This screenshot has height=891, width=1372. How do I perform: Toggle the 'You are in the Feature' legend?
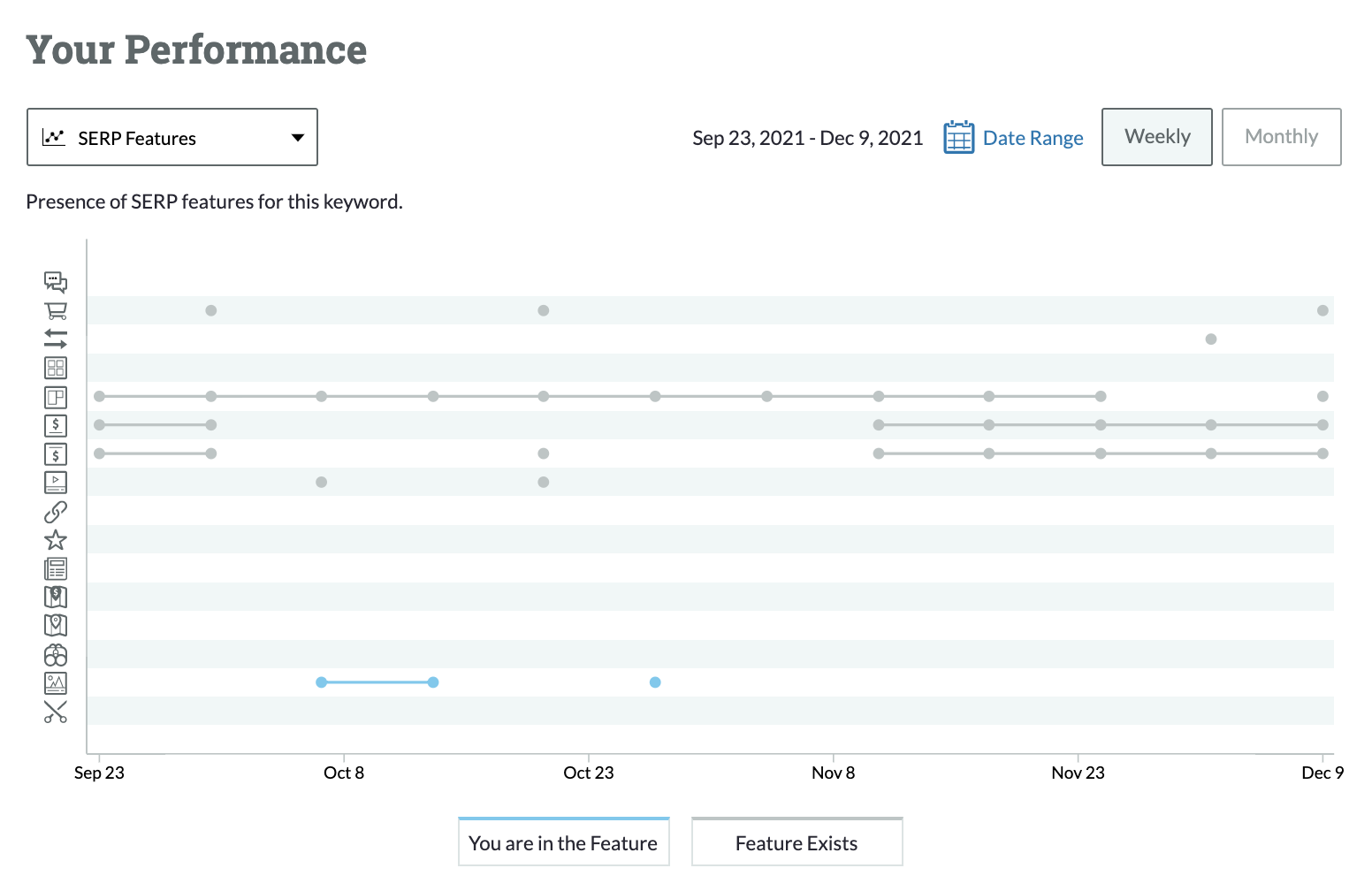[563, 842]
